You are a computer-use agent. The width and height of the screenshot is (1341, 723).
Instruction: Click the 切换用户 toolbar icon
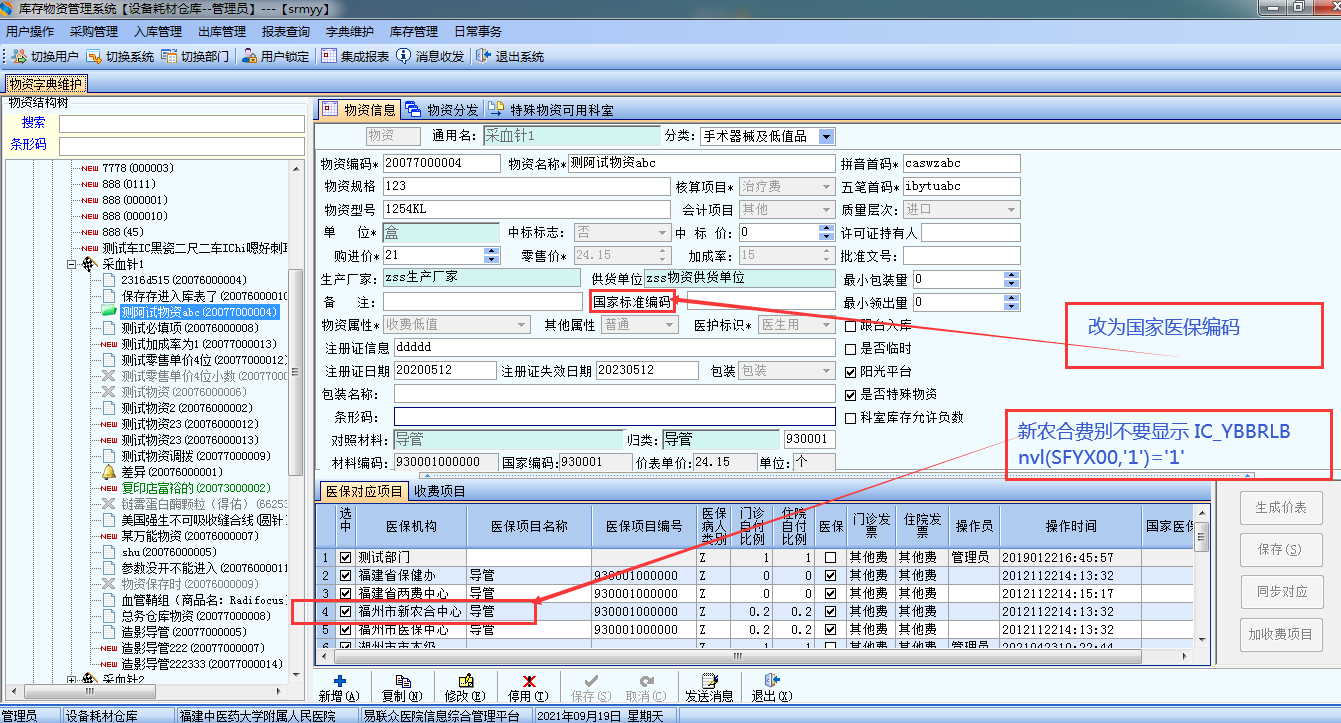tap(21, 57)
